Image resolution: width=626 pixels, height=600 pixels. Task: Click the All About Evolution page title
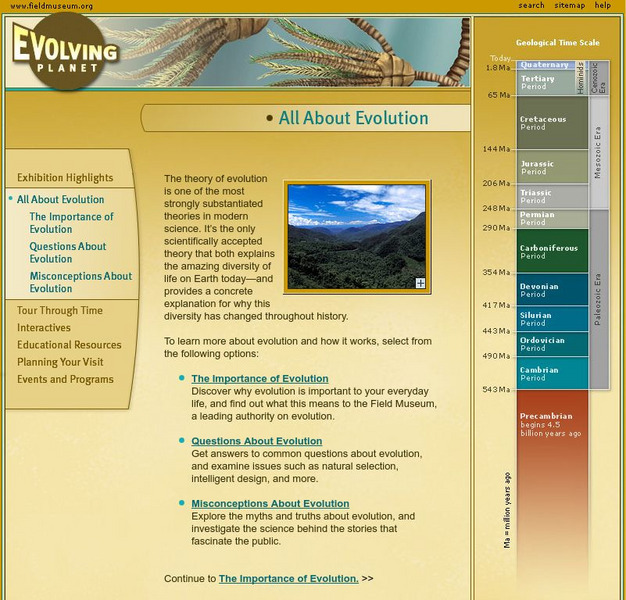(x=353, y=118)
